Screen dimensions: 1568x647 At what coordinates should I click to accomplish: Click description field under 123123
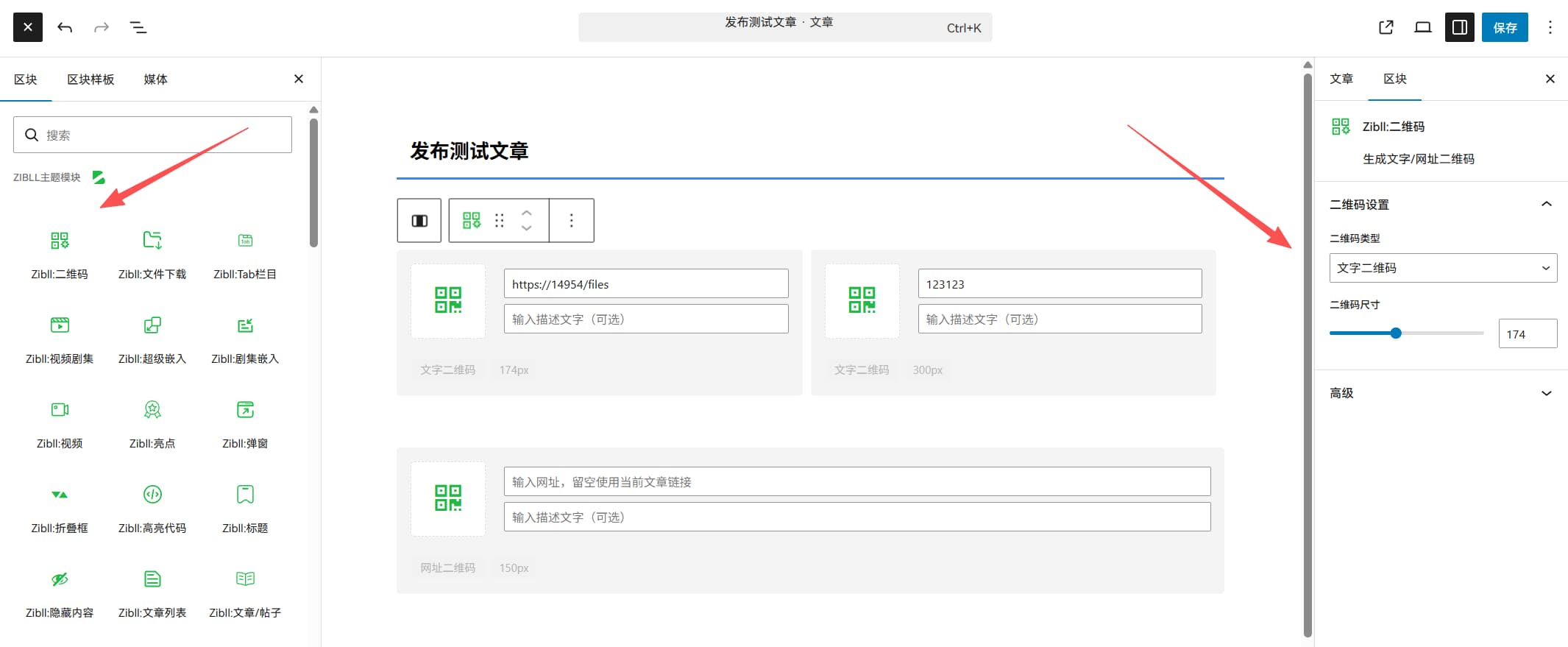(x=1060, y=319)
